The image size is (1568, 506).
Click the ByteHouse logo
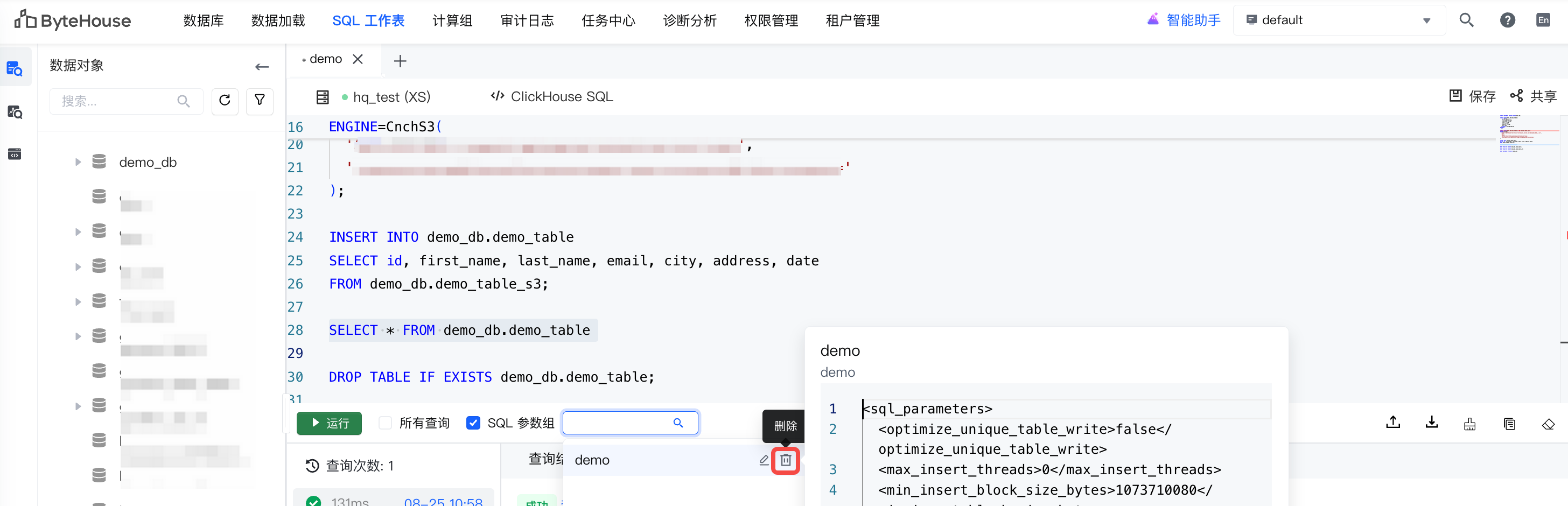(x=73, y=20)
